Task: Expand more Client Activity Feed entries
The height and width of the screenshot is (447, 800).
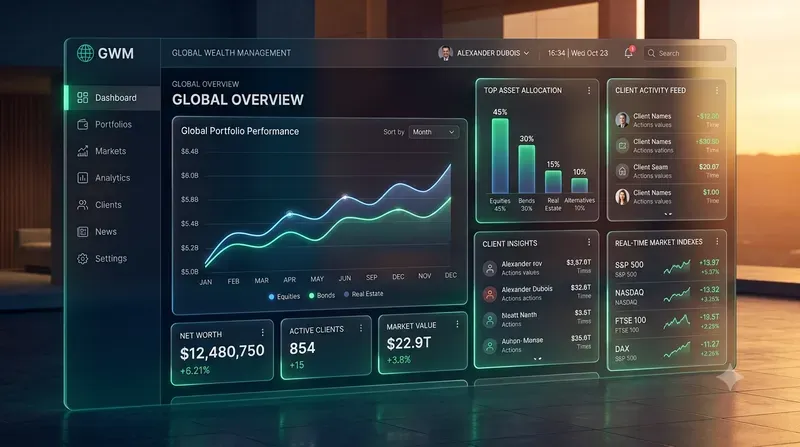Action: click(668, 214)
